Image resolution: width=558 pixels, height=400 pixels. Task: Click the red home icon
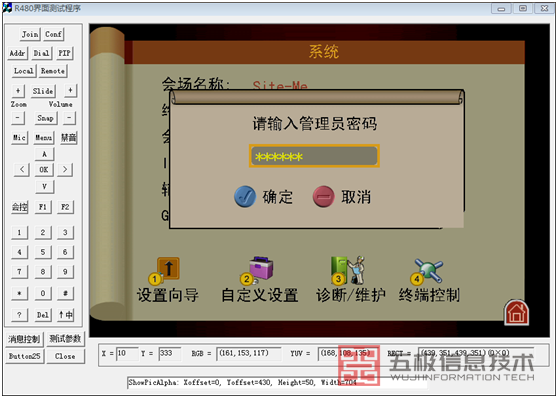516,312
